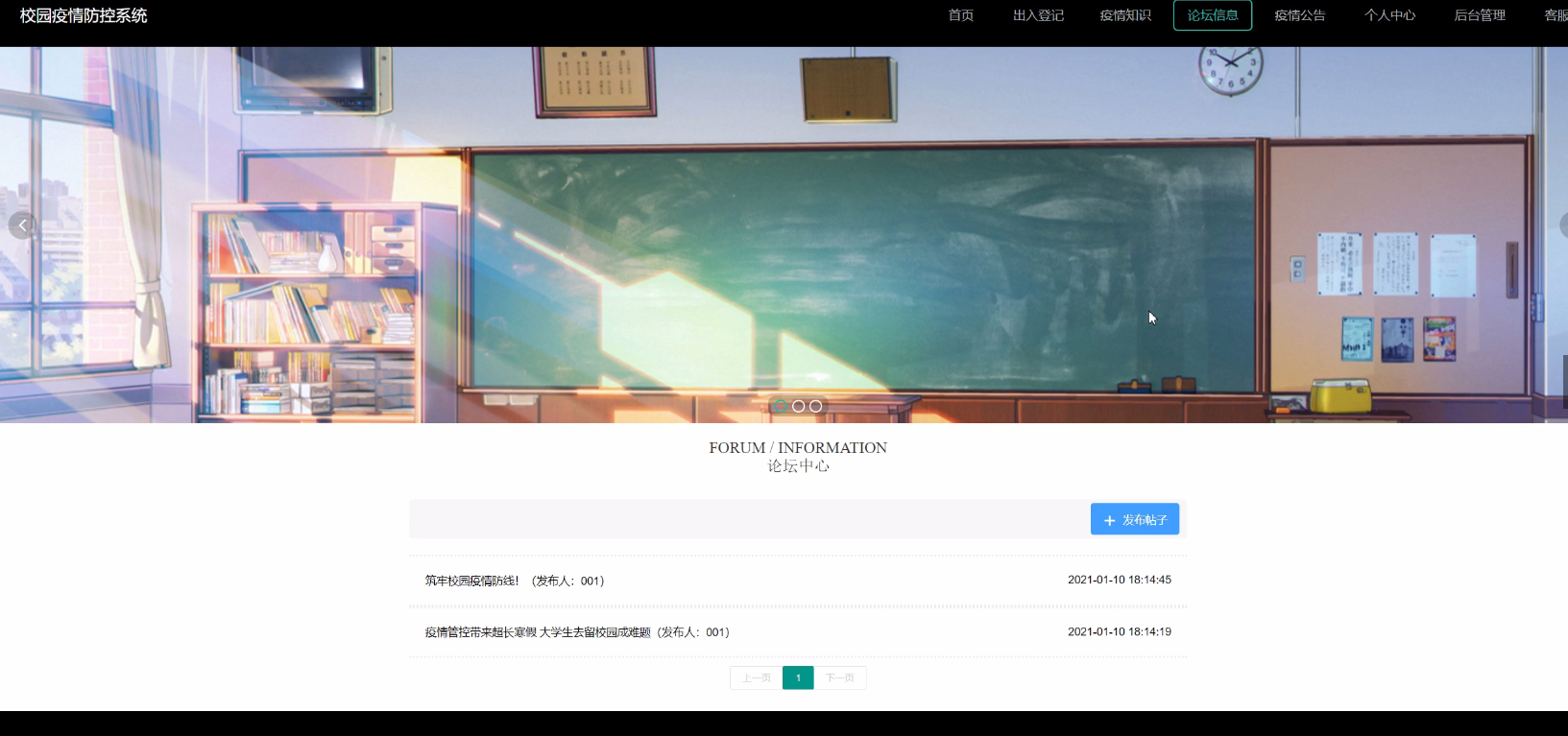
Task: Select the third carousel indicator dot
Action: coord(815,406)
